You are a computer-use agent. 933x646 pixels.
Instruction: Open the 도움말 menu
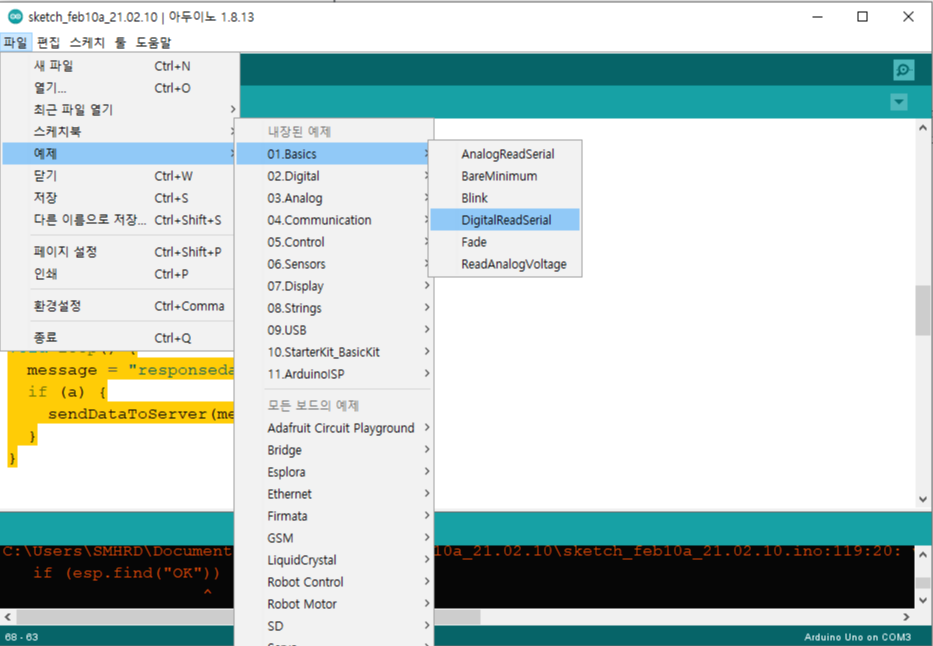(x=153, y=42)
